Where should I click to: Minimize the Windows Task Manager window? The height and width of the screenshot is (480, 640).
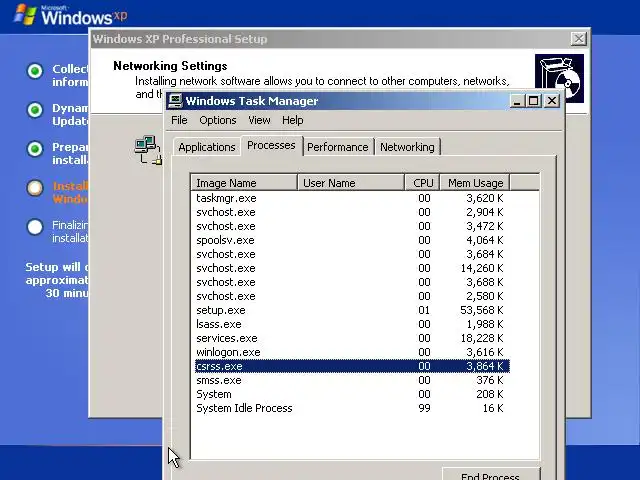[x=517, y=101]
